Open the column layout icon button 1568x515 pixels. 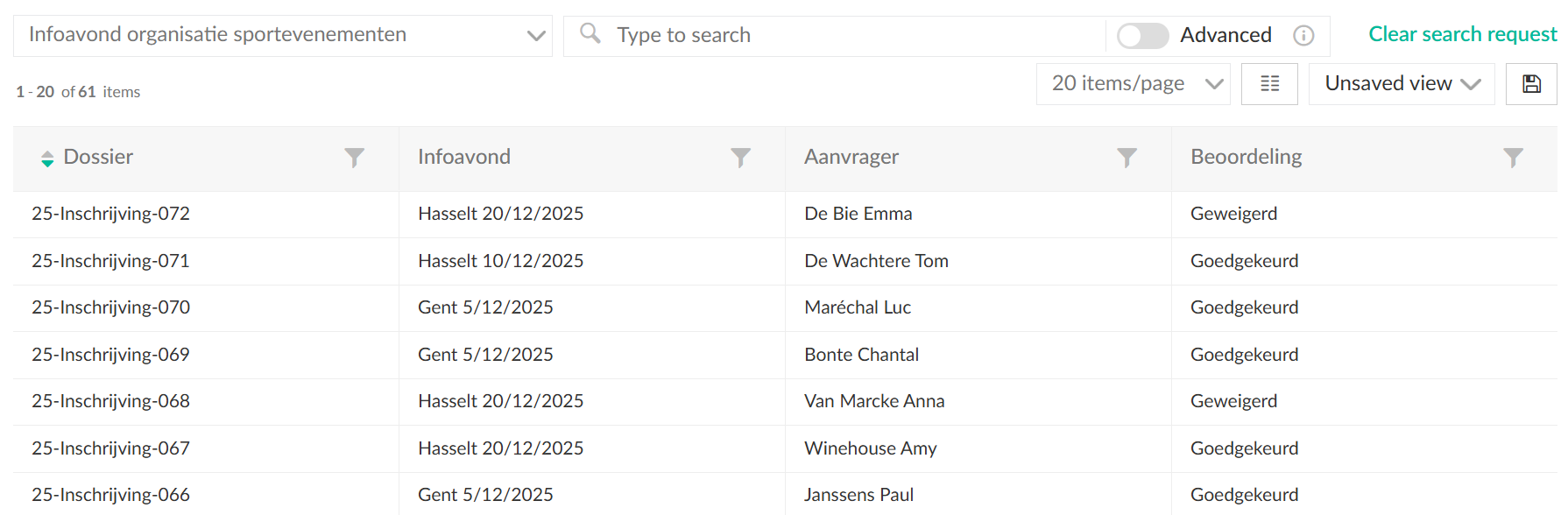[x=1269, y=84]
